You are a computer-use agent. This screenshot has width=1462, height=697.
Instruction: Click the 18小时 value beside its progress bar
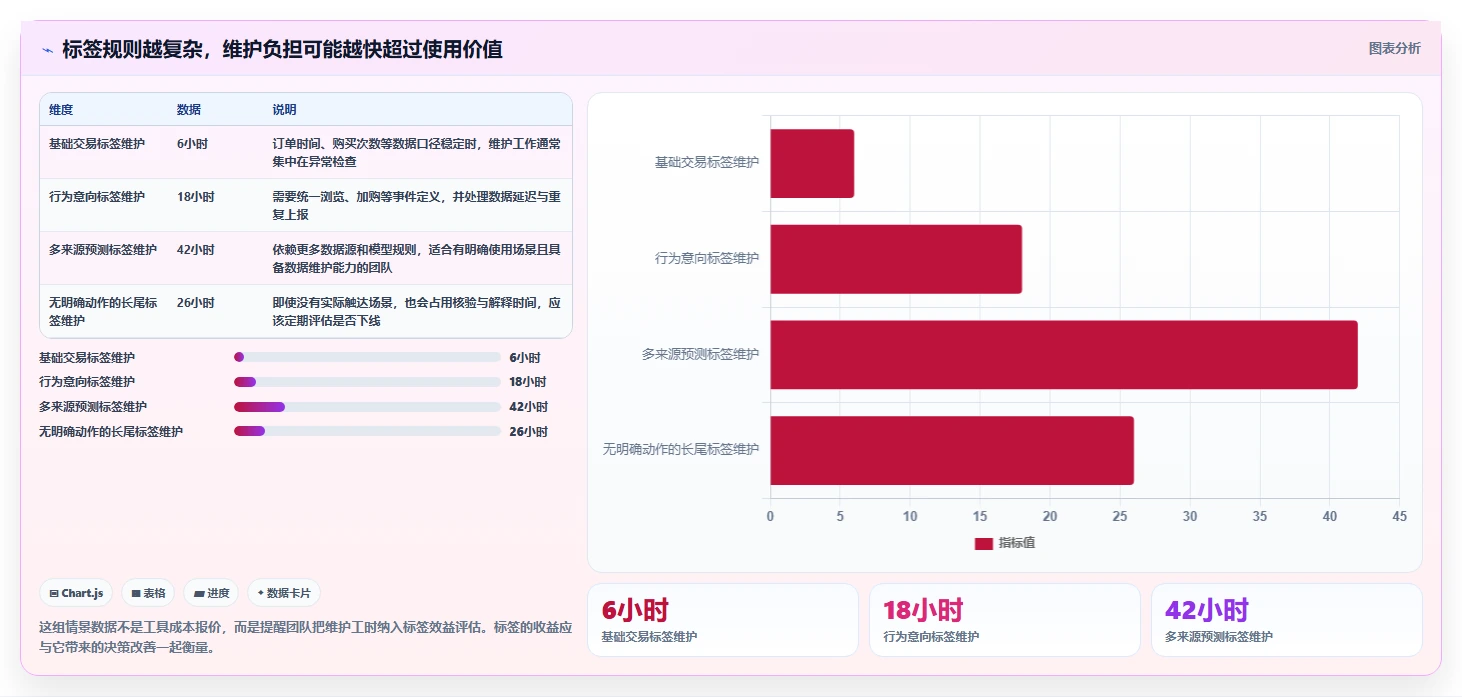[x=528, y=382]
